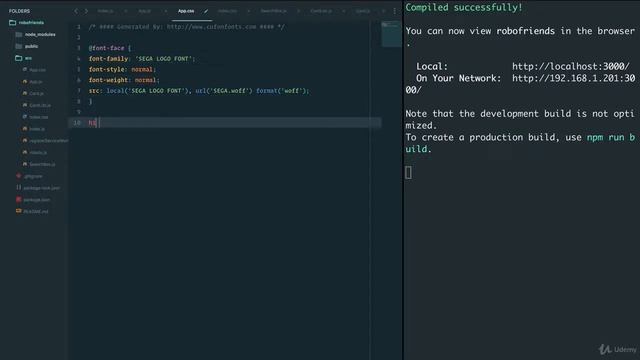
Task: Click the font-style: normal line
Action: pos(122,69)
